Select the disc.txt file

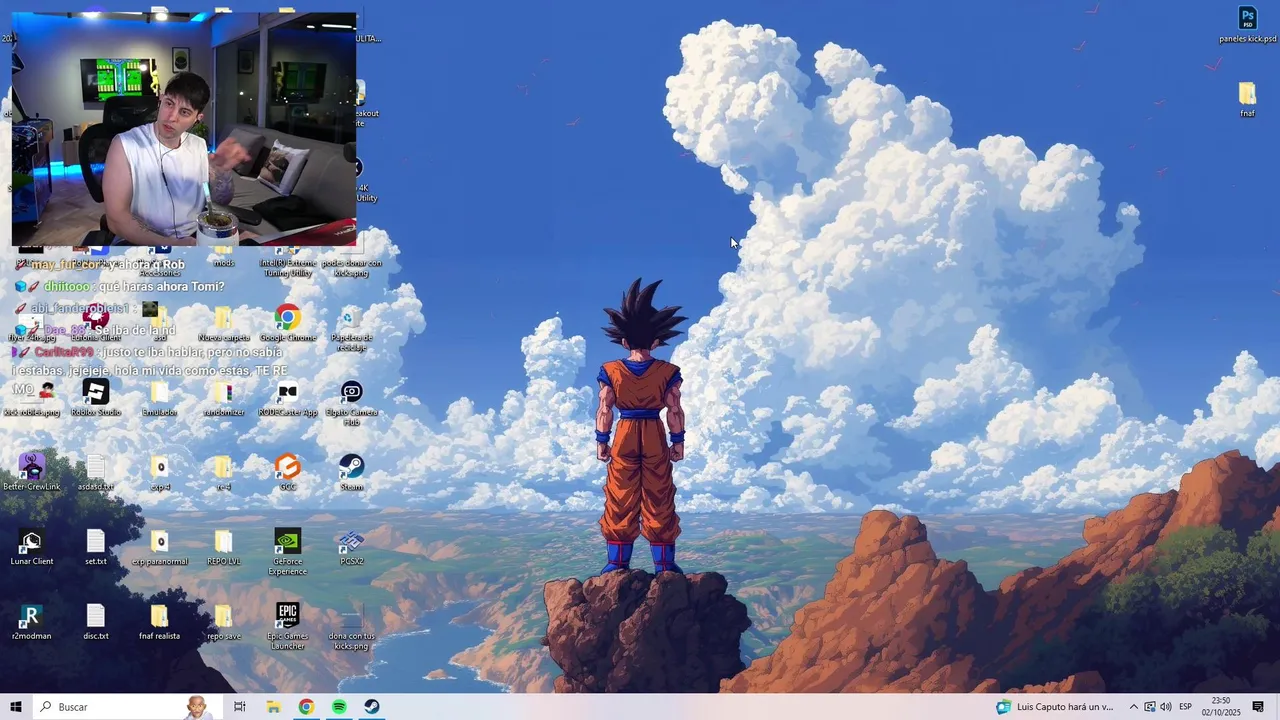pyautogui.click(x=96, y=621)
